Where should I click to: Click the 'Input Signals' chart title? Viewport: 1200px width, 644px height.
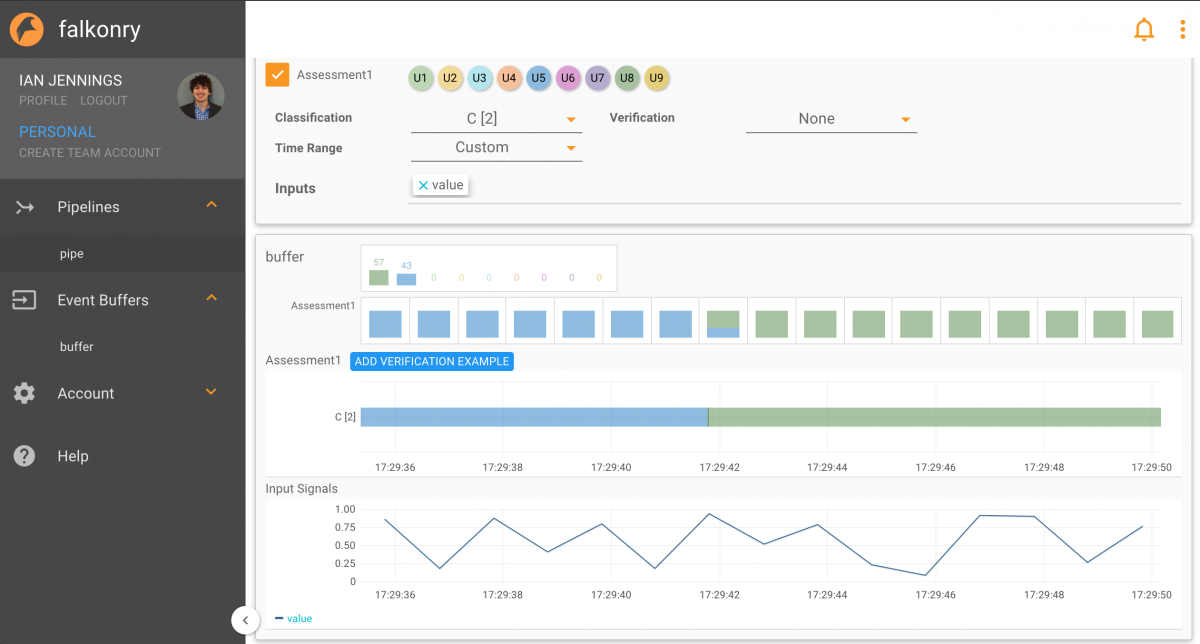(x=302, y=489)
